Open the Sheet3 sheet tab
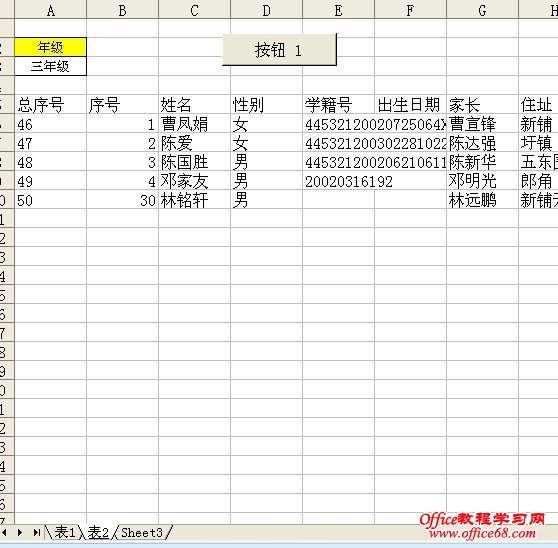Image resolution: width=558 pixels, height=548 pixels. pyautogui.click(x=142, y=533)
